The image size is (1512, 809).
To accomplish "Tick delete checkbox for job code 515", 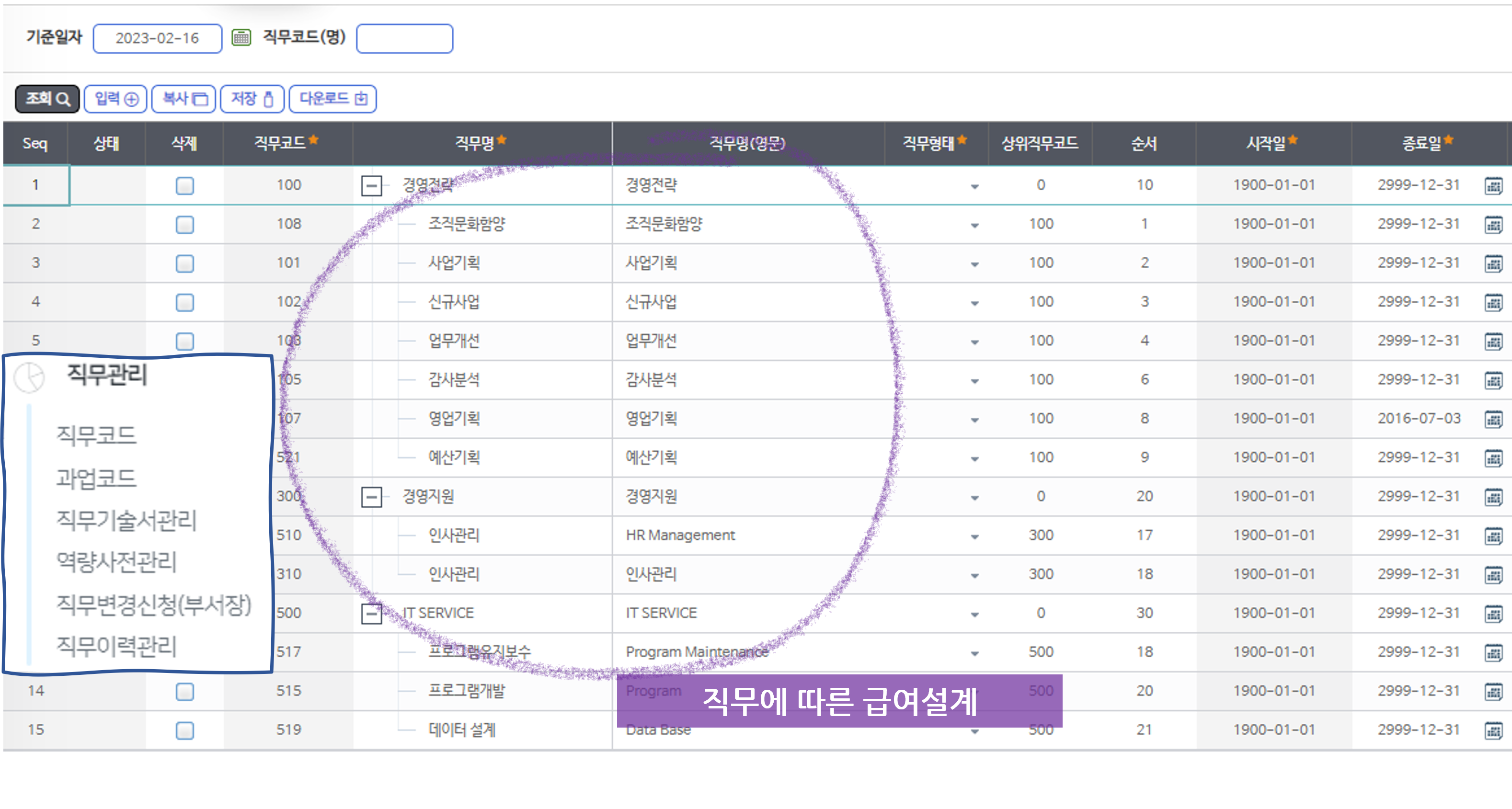I will pos(185,692).
